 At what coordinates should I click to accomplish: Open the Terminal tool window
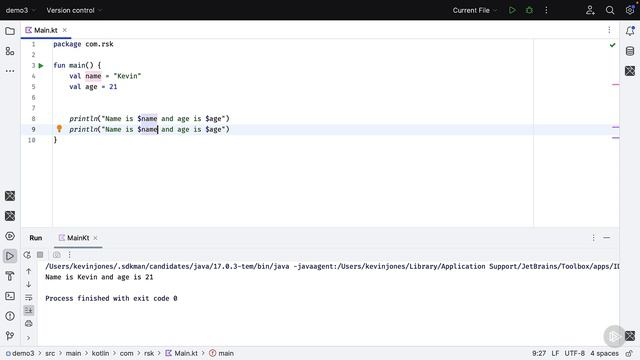10,296
